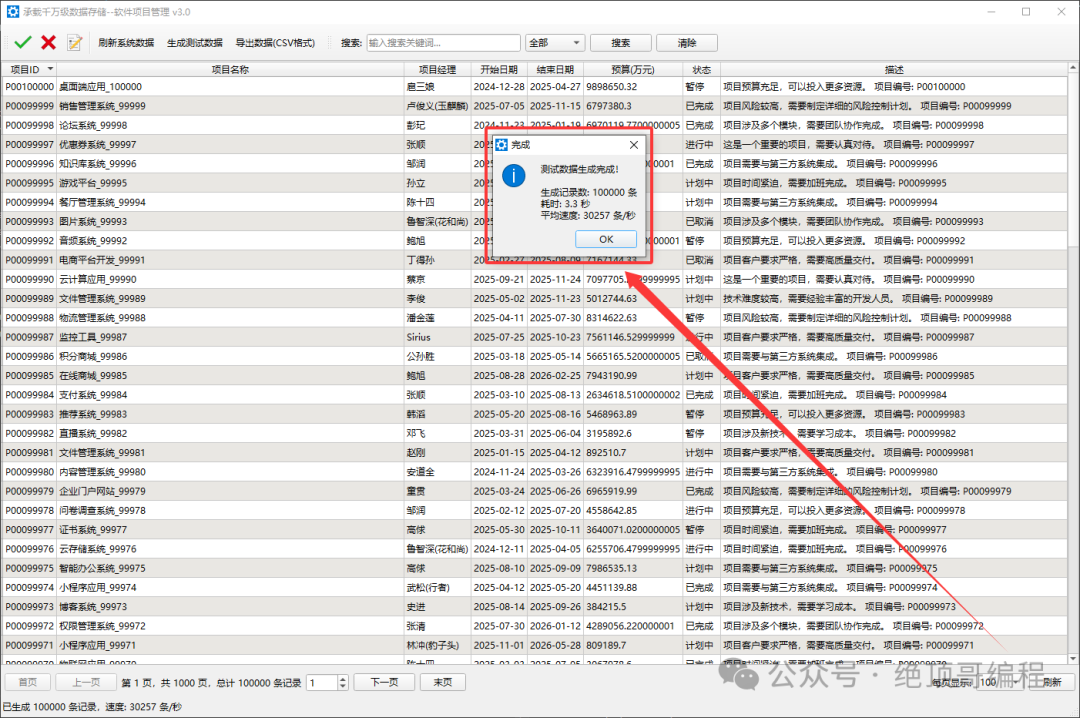Click 论坛系统_99998 project name cell
The image size is (1080, 718).
pos(230,125)
